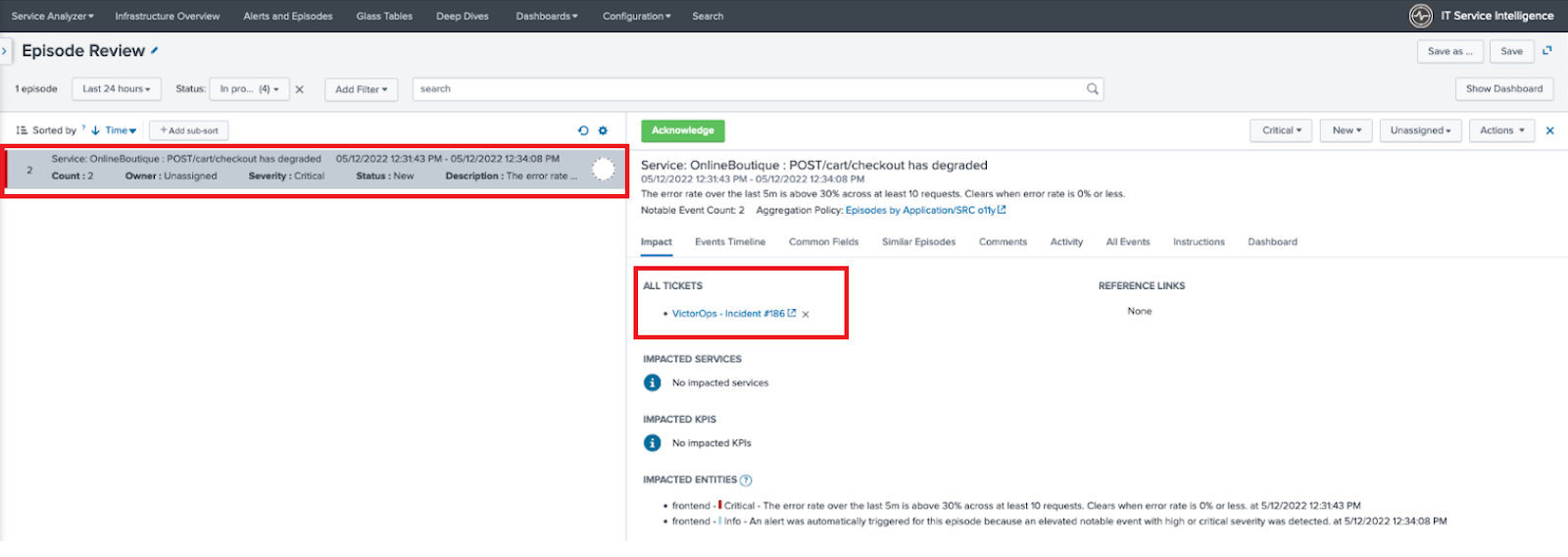
Task: Click the Save as ... button
Action: [1449, 51]
